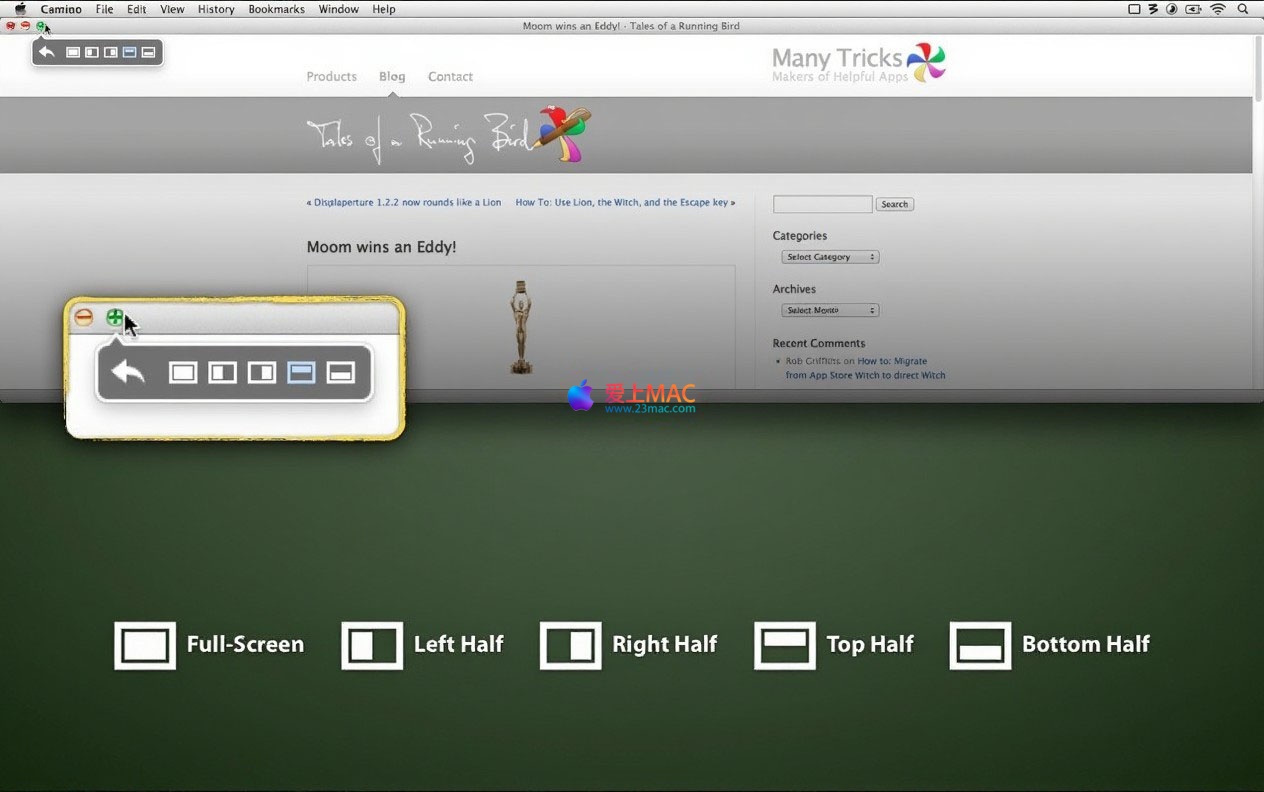Choose Full-Screen in the small top-left Moom palette
This screenshot has height=792, width=1264.
(73, 52)
